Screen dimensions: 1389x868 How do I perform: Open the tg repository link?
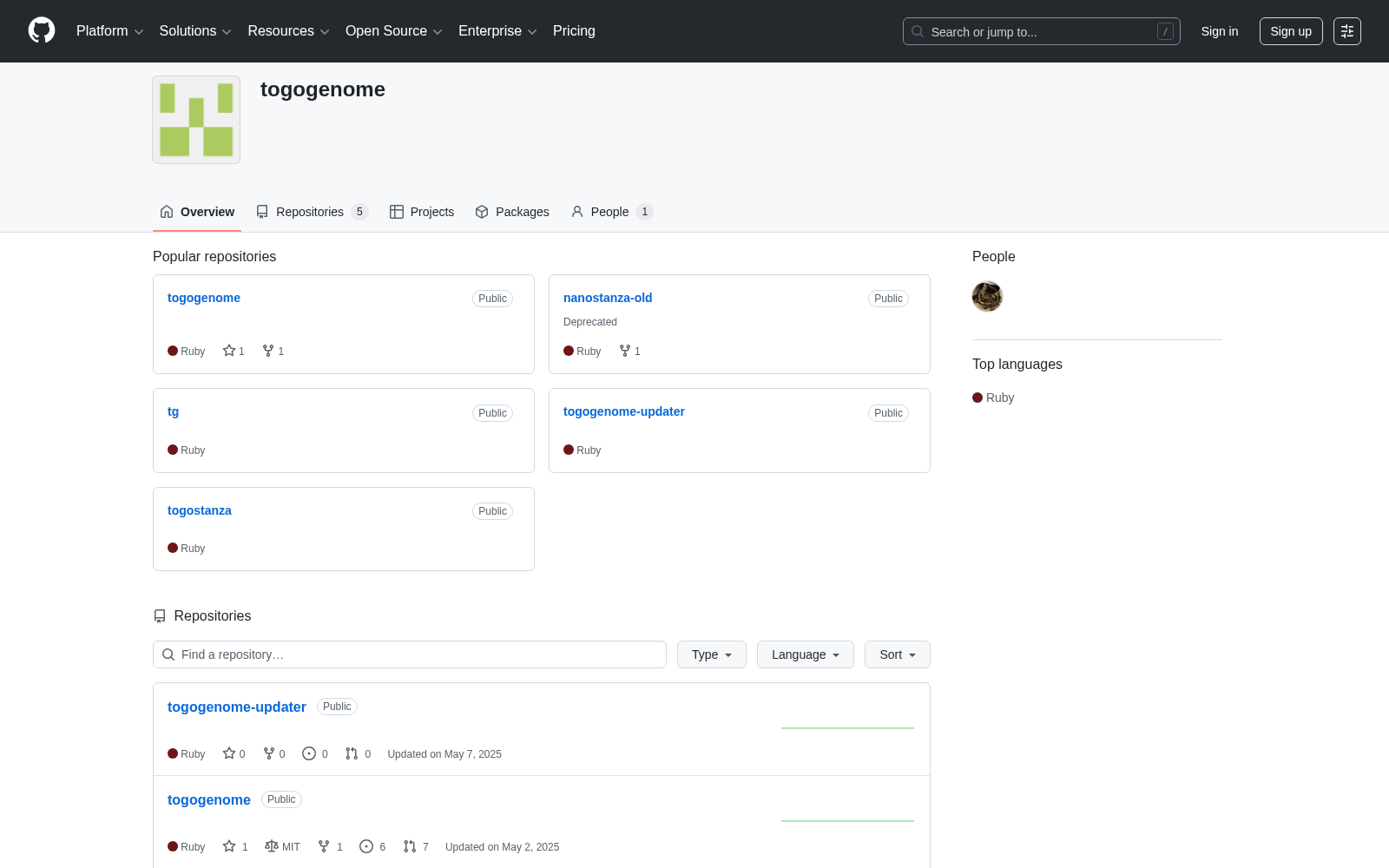click(174, 411)
